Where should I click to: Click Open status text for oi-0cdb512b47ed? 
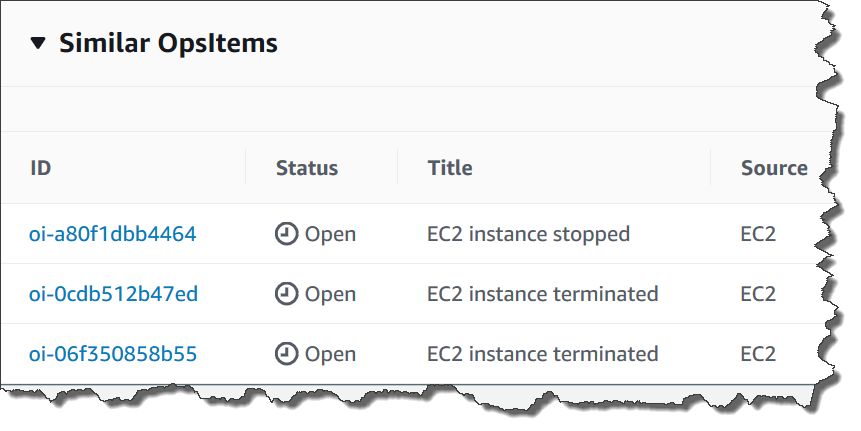pyautogui.click(x=330, y=294)
